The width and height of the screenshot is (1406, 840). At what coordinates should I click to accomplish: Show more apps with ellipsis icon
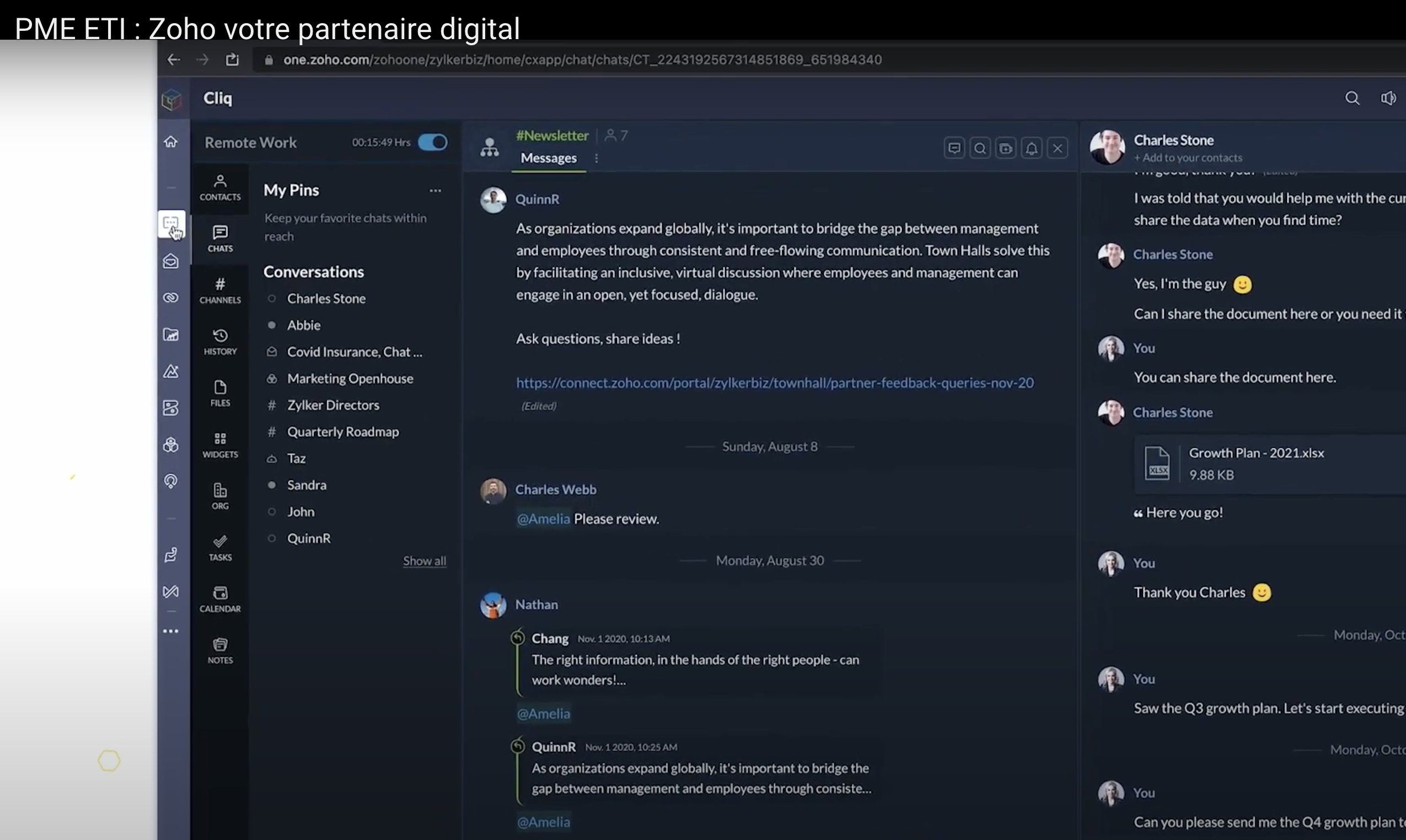tap(170, 631)
